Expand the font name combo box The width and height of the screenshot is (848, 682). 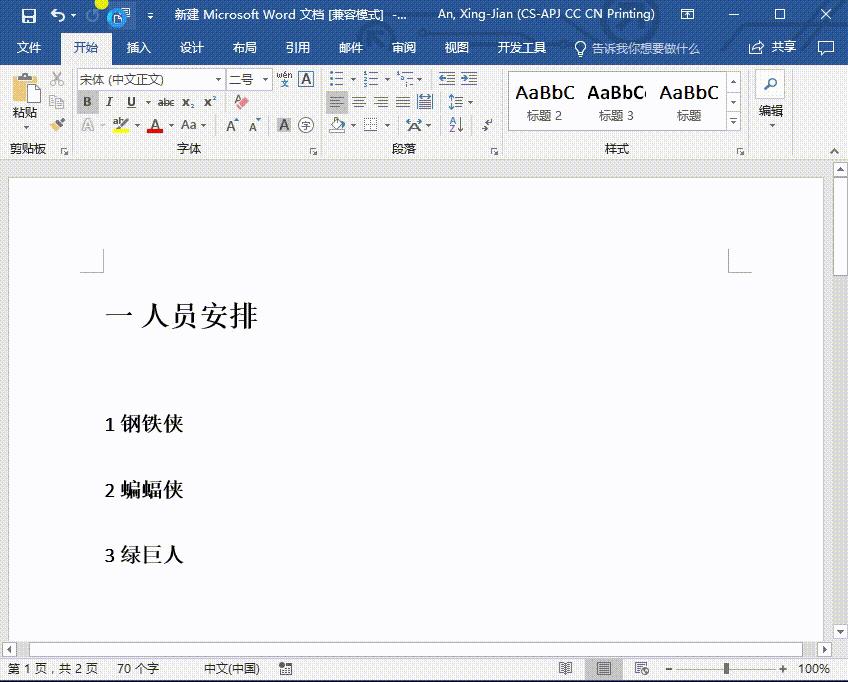click(218, 79)
